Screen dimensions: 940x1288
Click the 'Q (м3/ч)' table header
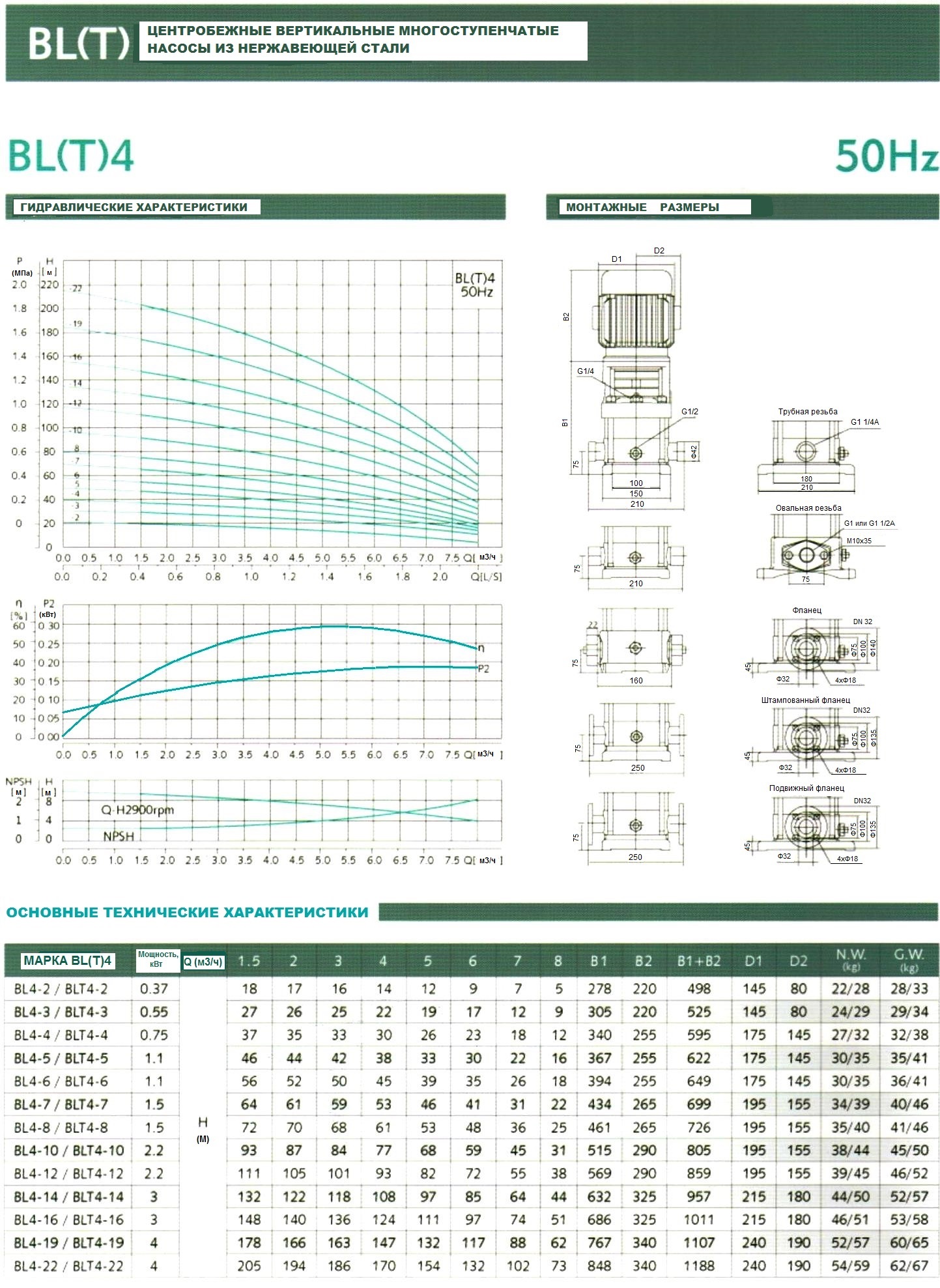click(x=203, y=962)
